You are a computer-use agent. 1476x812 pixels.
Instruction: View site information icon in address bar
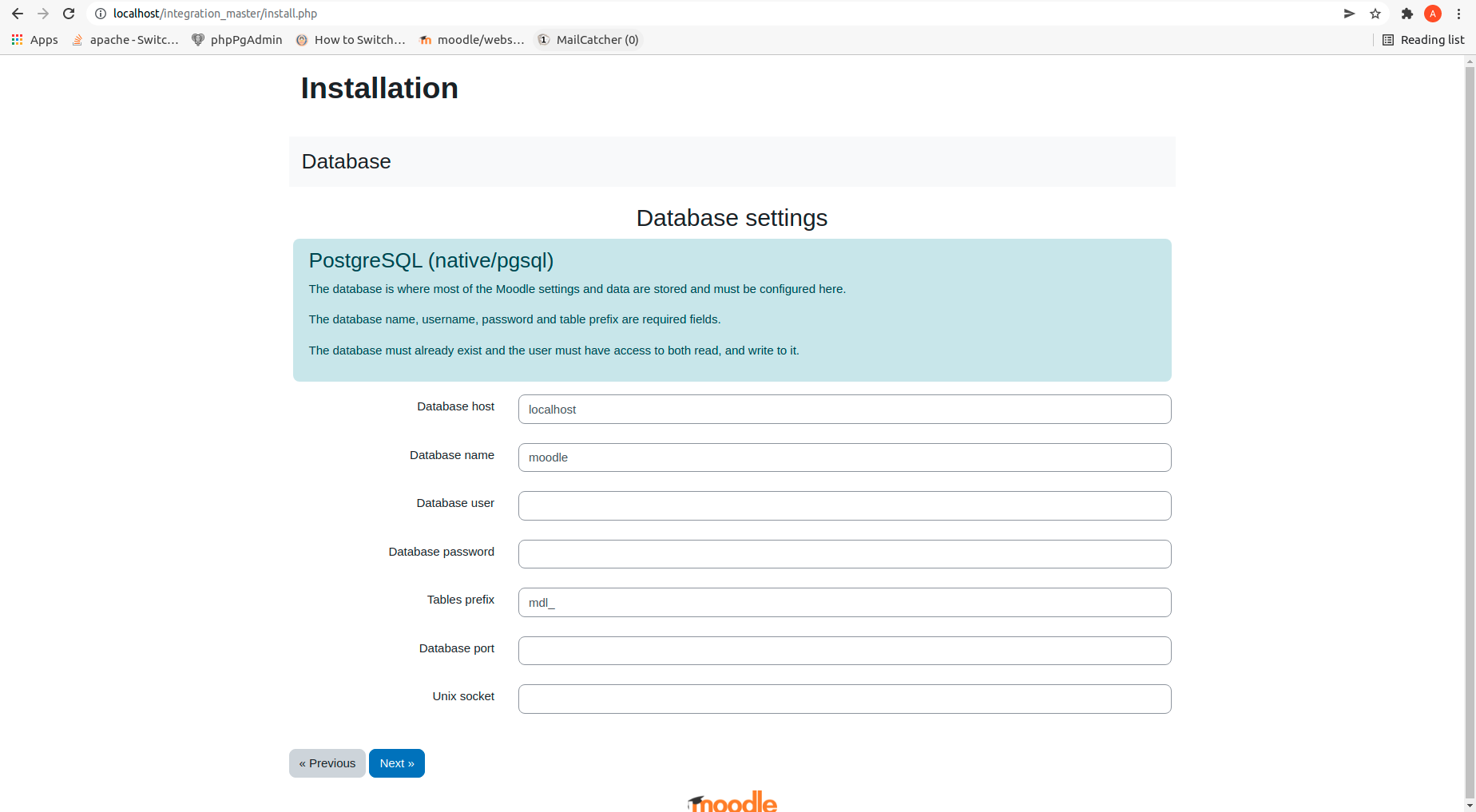[x=101, y=14]
